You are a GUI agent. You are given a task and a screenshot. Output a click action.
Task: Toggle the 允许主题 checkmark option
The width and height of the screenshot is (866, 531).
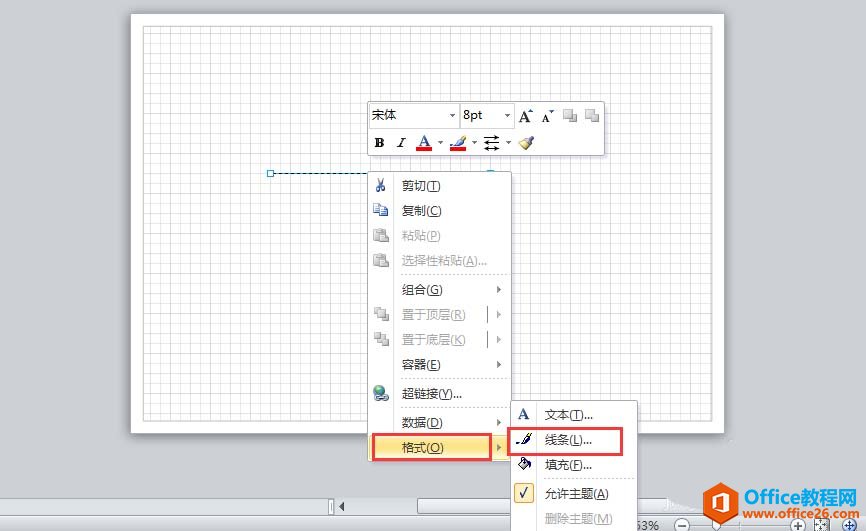point(567,493)
